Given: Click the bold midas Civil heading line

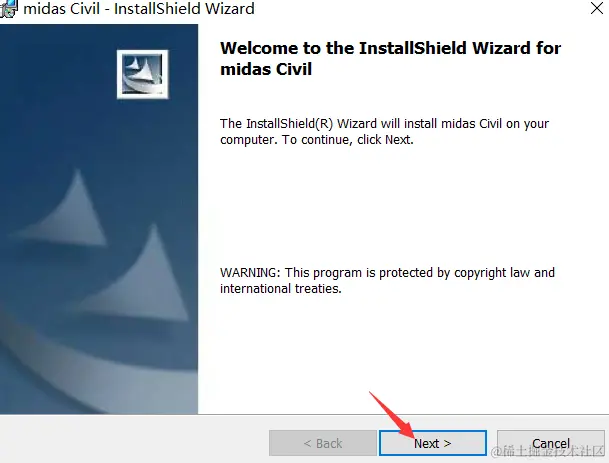Looking at the screenshot, I should tap(266, 70).
